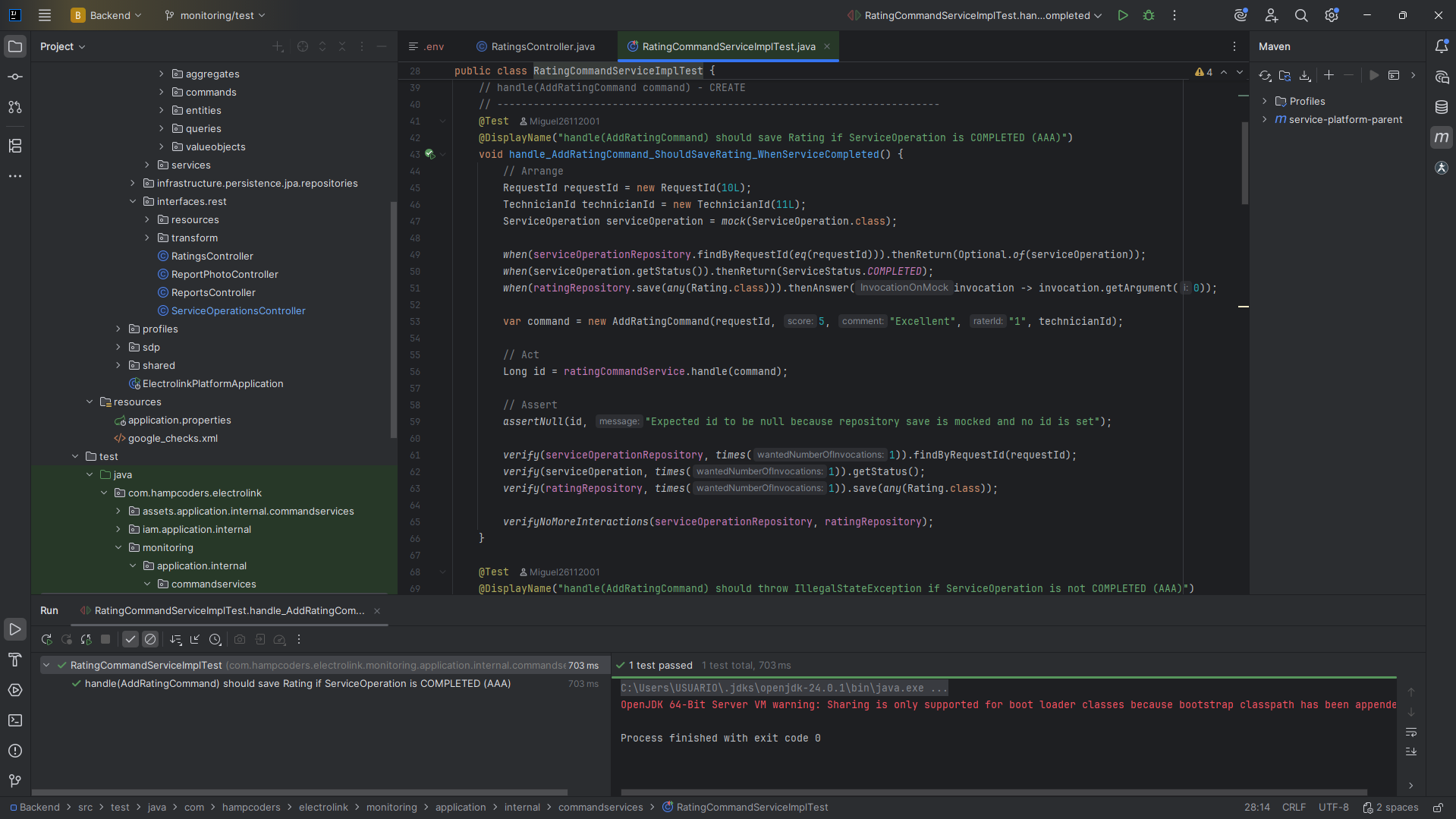Click CRLF line separator in status bar

1294,808
